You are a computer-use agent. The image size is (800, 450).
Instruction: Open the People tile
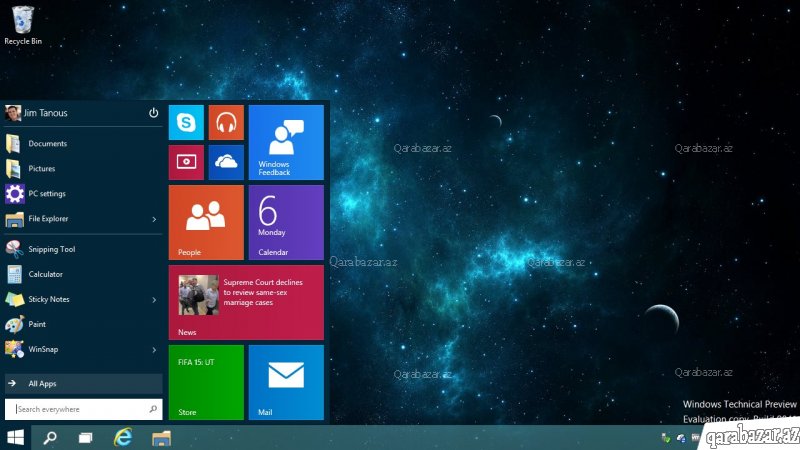coord(206,222)
